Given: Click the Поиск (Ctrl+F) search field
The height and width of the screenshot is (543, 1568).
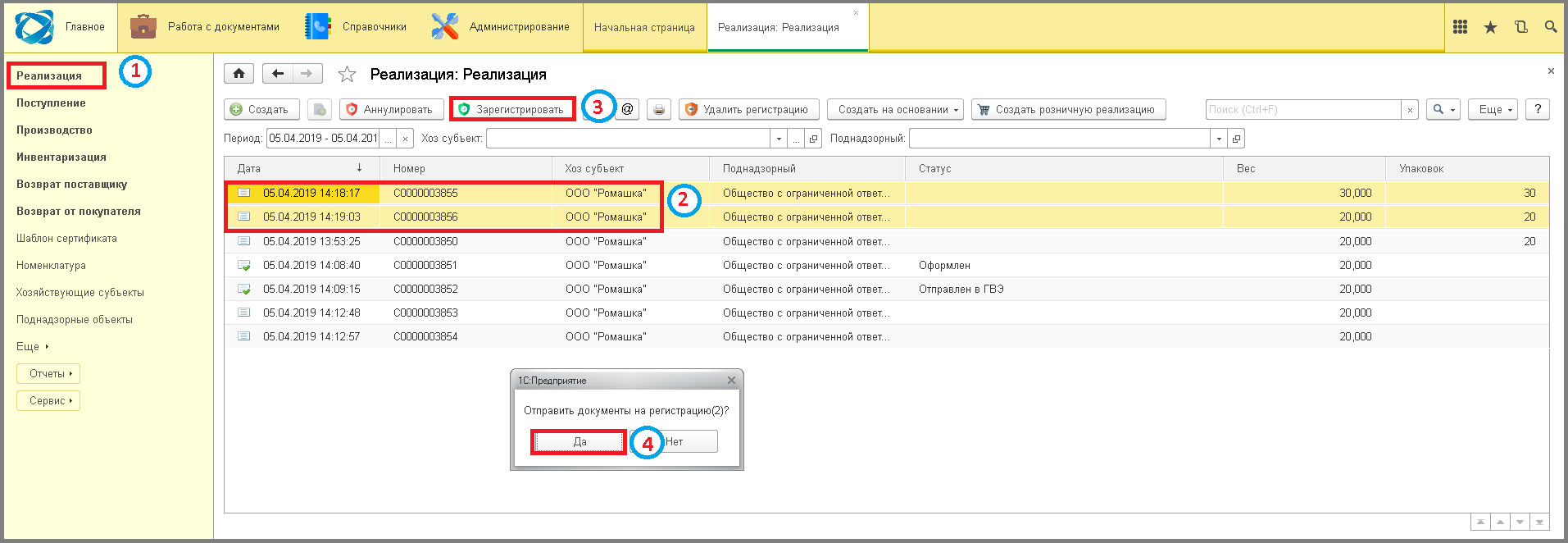Looking at the screenshot, I should 1302,109.
